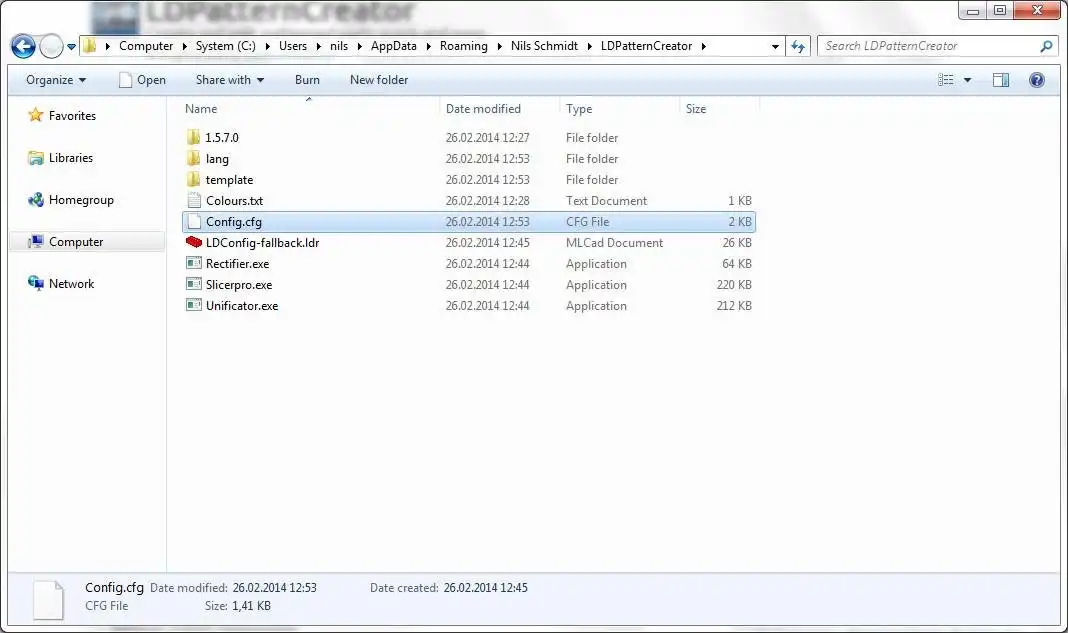The height and width of the screenshot is (633, 1068).
Task: Expand arrow after LDPatternCreator breadcrumb
Action: click(x=704, y=46)
